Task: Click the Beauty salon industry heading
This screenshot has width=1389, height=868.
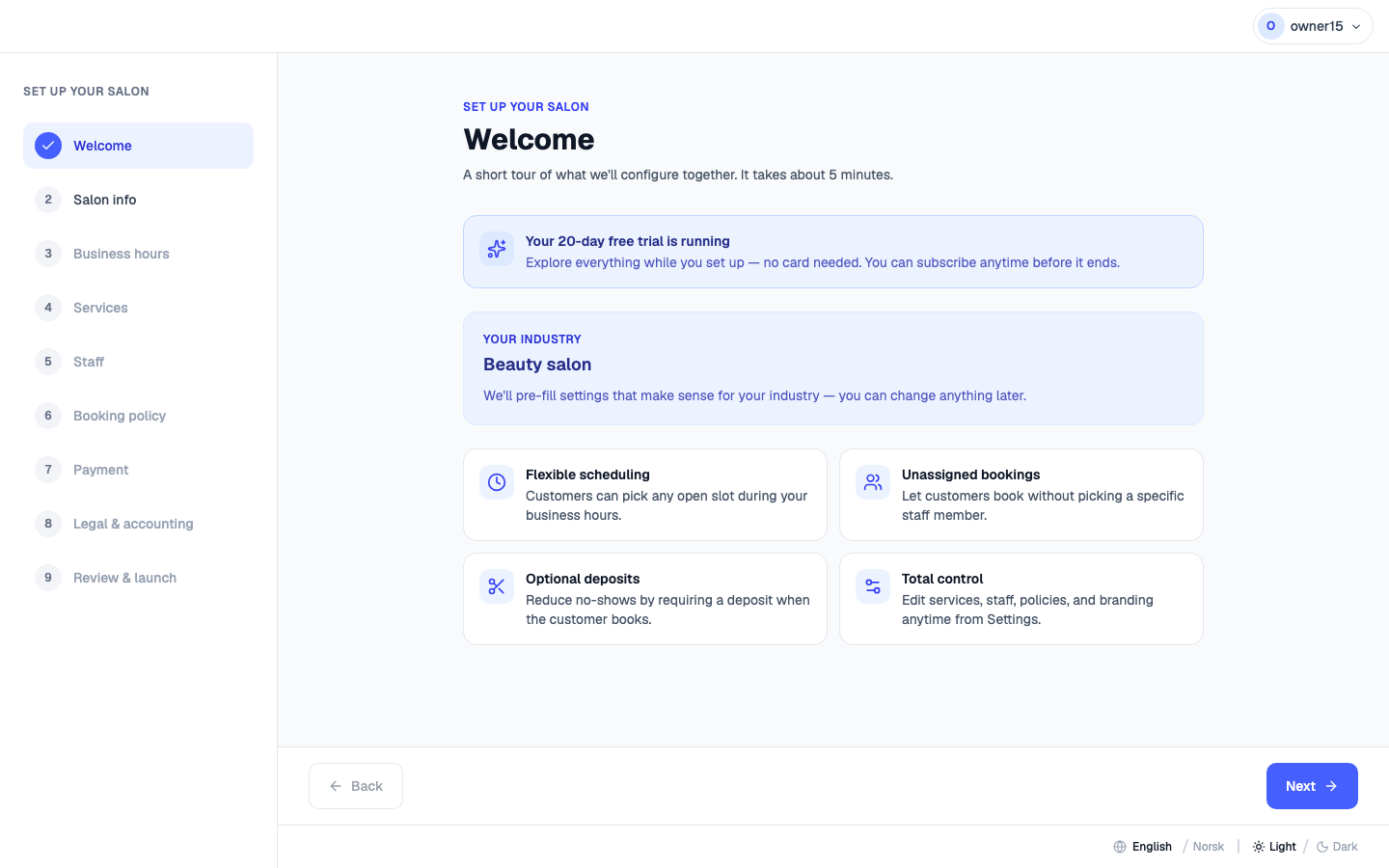Action: click(537, 365)
